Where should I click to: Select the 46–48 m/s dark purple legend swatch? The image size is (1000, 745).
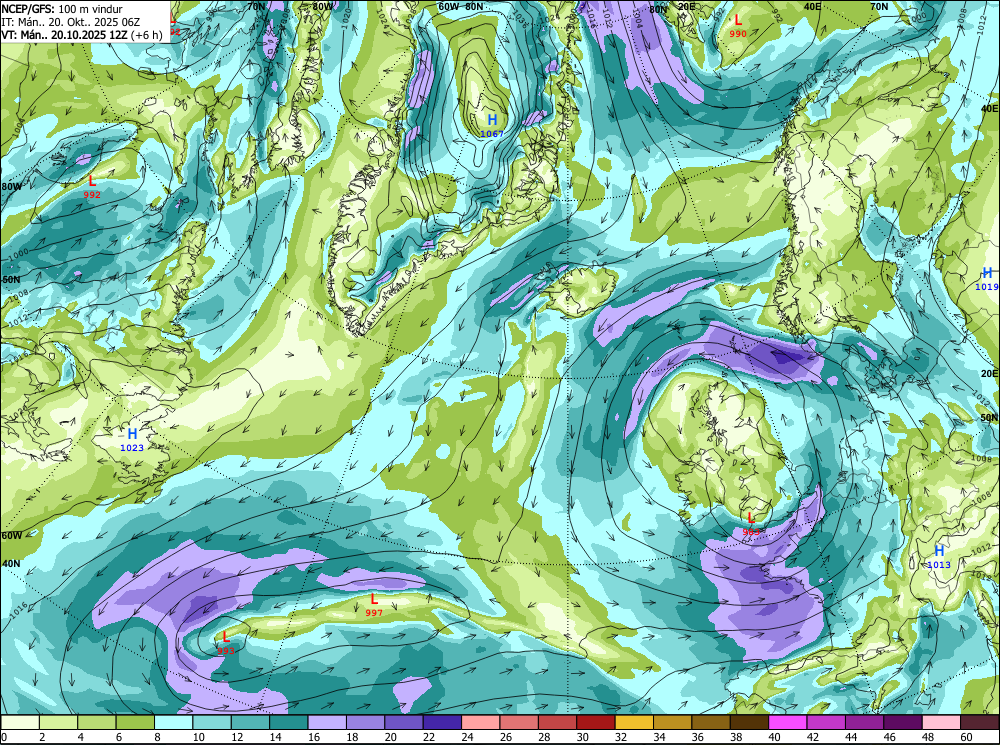[902, 722]
